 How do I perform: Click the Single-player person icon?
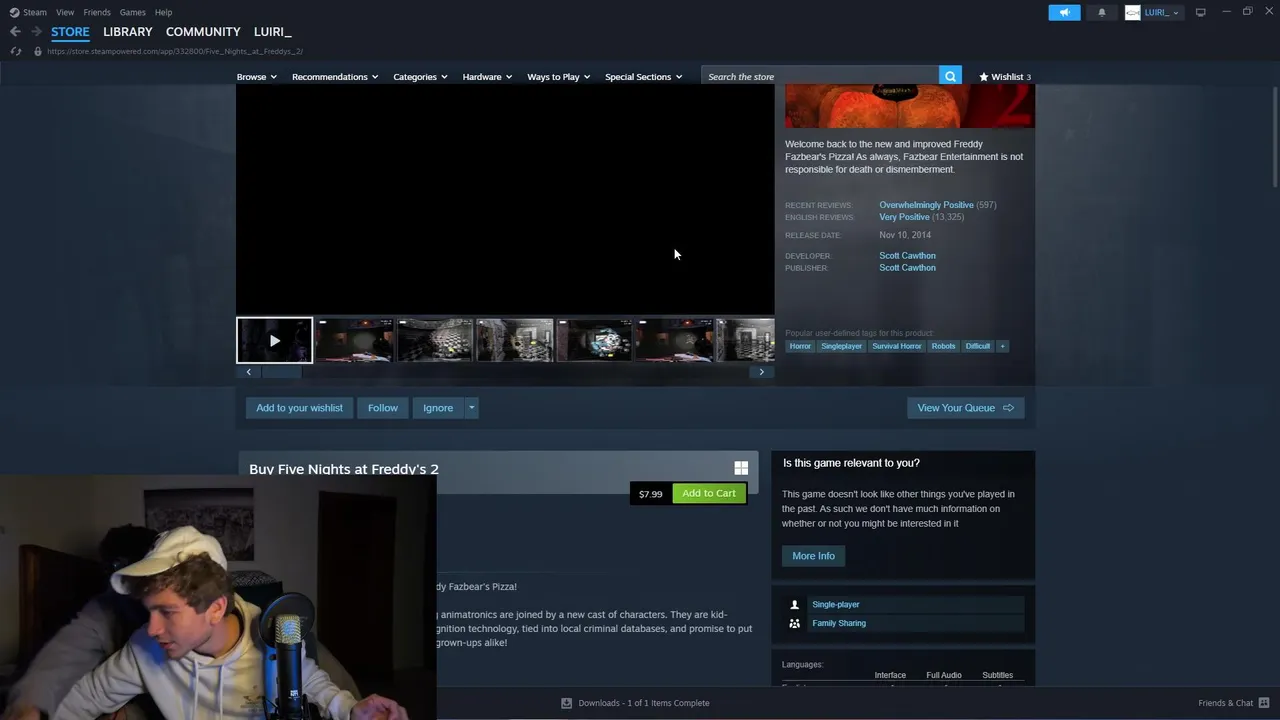coord(795,605)
